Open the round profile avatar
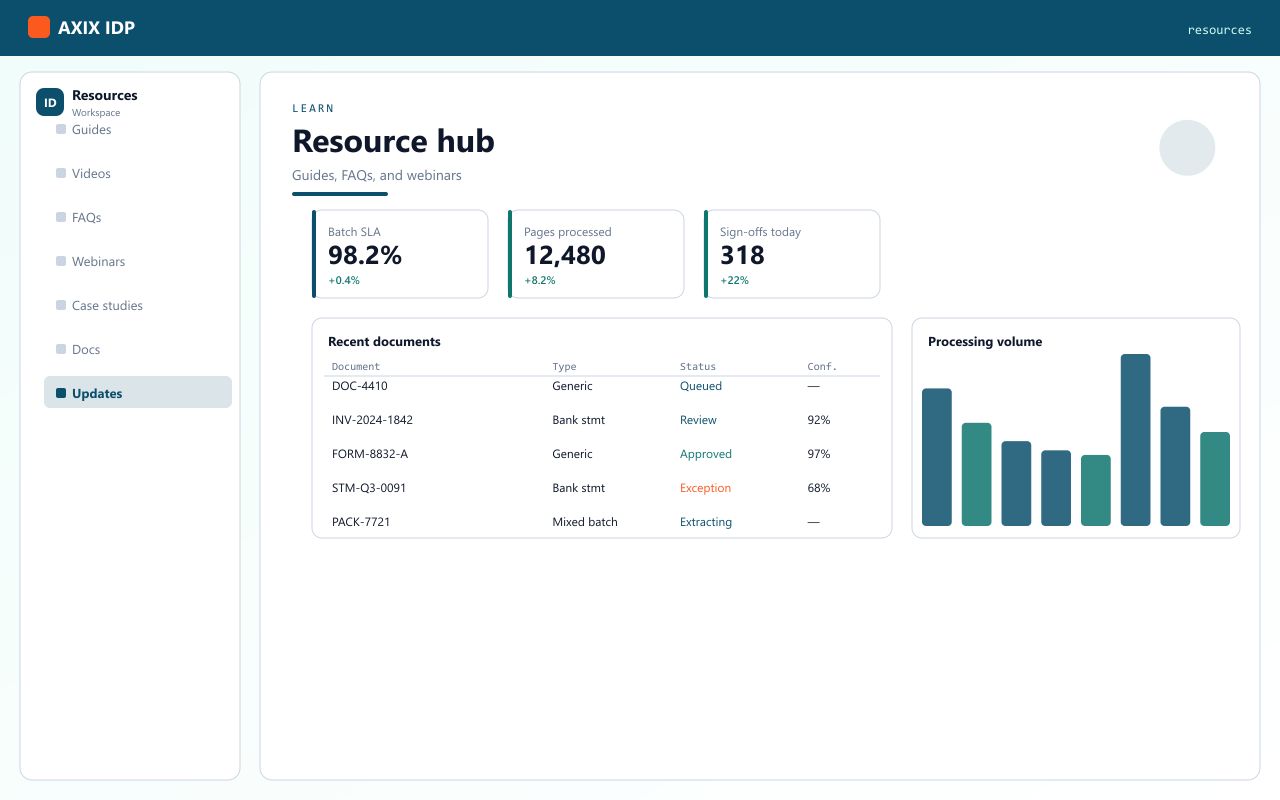 [1187, 148]
